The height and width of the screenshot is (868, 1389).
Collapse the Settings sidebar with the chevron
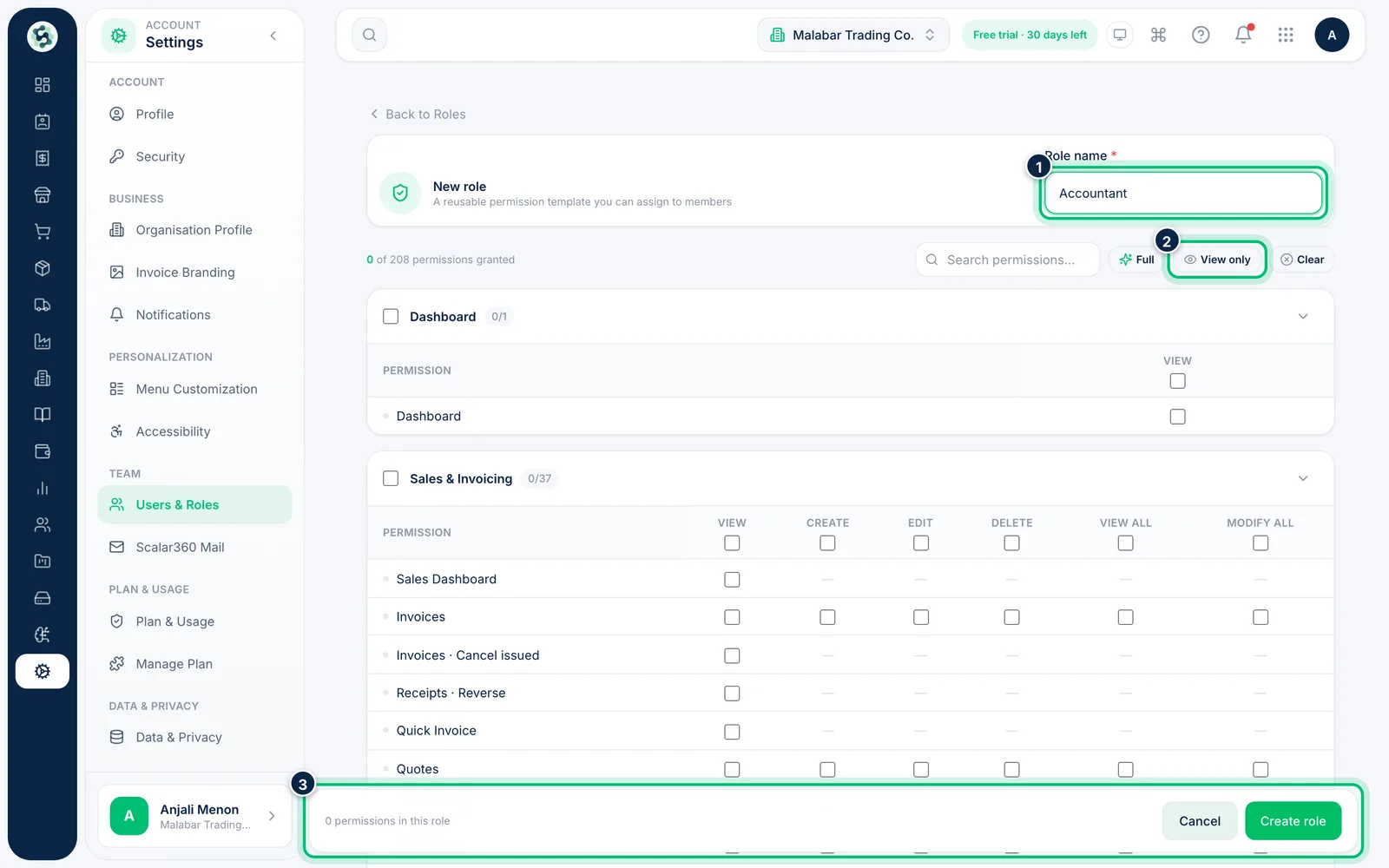click(273, 36)
